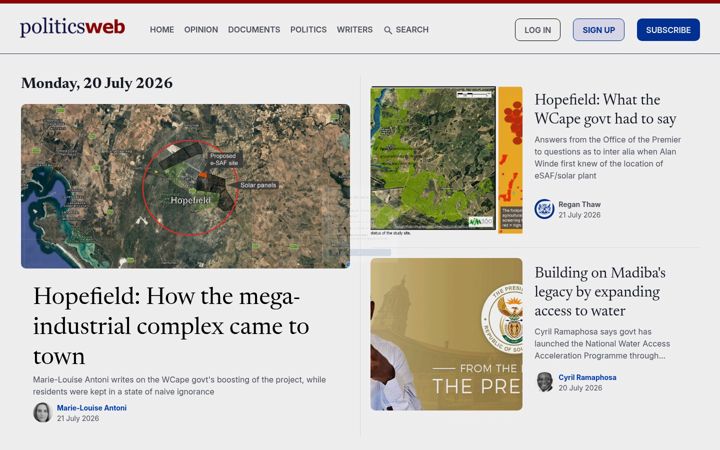Open Cyril Ramaphosa's author avatar
Screen dimensions: 720x450
(545, 382)
